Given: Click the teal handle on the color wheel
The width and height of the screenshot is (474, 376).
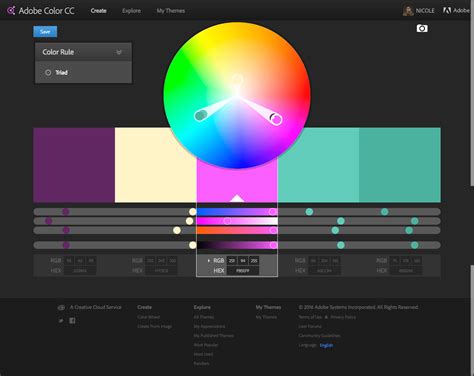Looking at the screenshot, I should point(200,116).
